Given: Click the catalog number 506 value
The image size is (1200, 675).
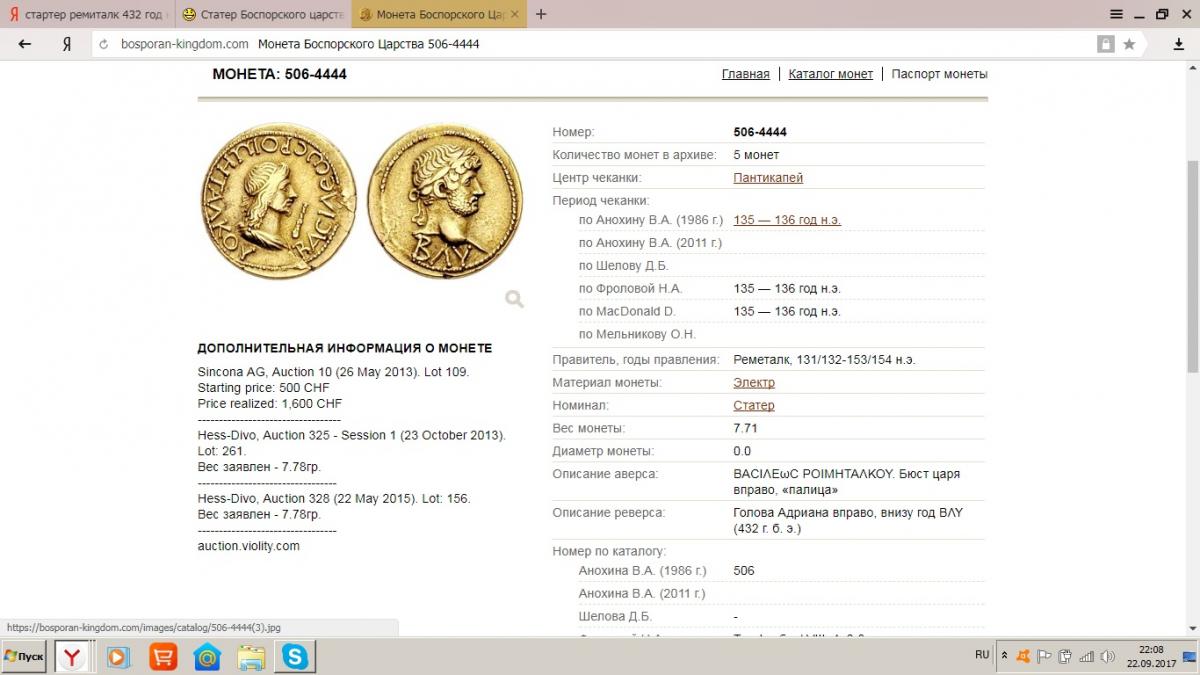Looking at the screenshot, I should pyautogui.click(x=744, y=571).
